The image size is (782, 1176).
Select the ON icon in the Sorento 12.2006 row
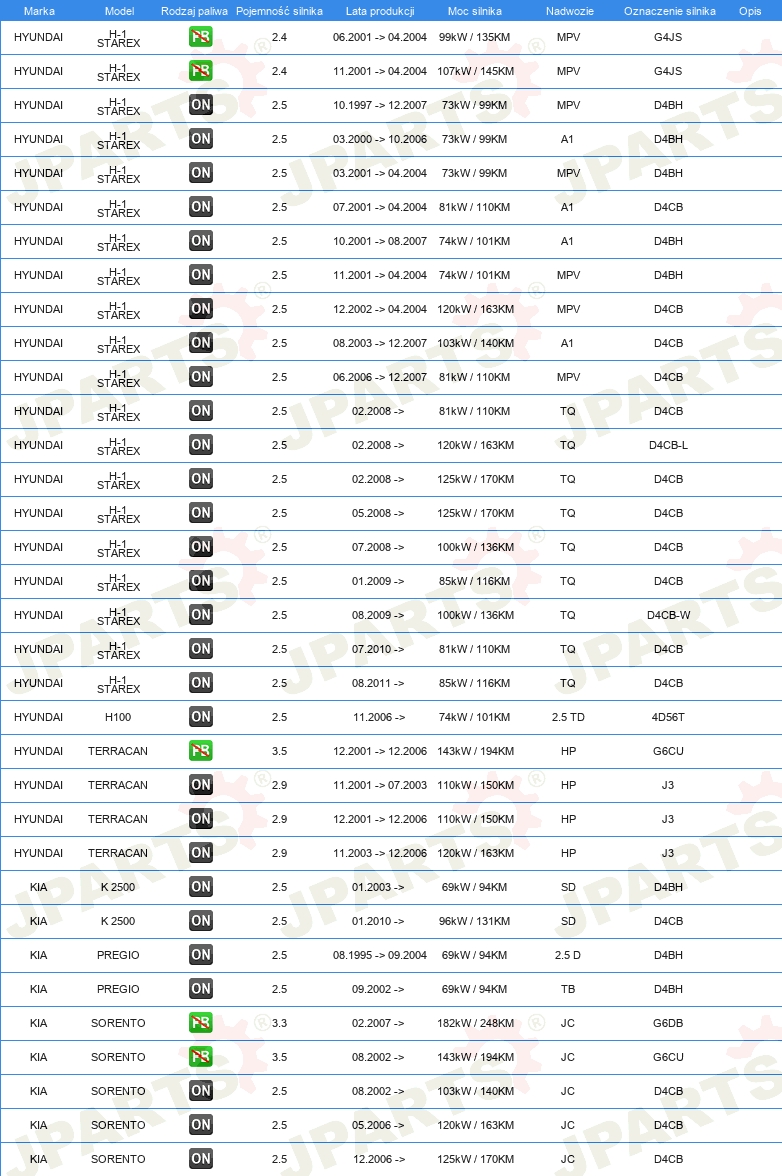pyautogui.click(x=200, y=1159)
